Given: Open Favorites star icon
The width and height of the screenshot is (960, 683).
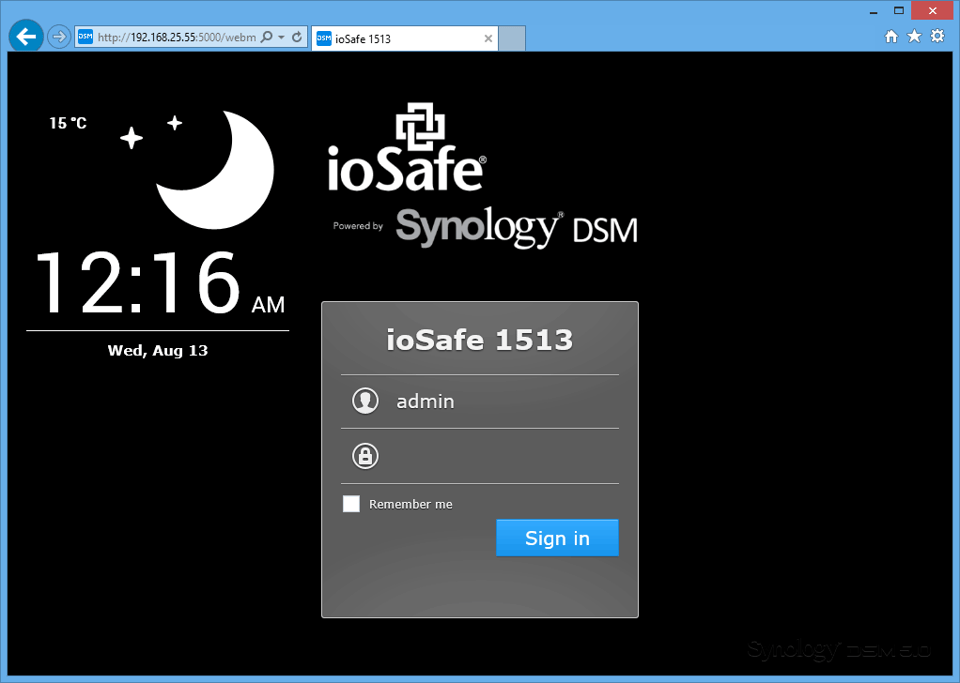Looking at the screenshot, I should 914,36.
